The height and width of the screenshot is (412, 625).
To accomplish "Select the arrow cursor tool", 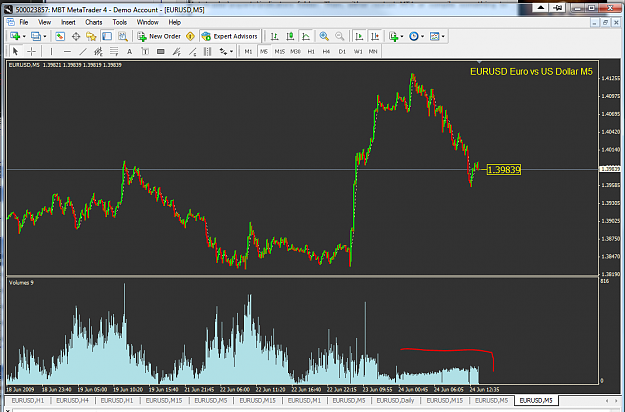I will point(16,51).
